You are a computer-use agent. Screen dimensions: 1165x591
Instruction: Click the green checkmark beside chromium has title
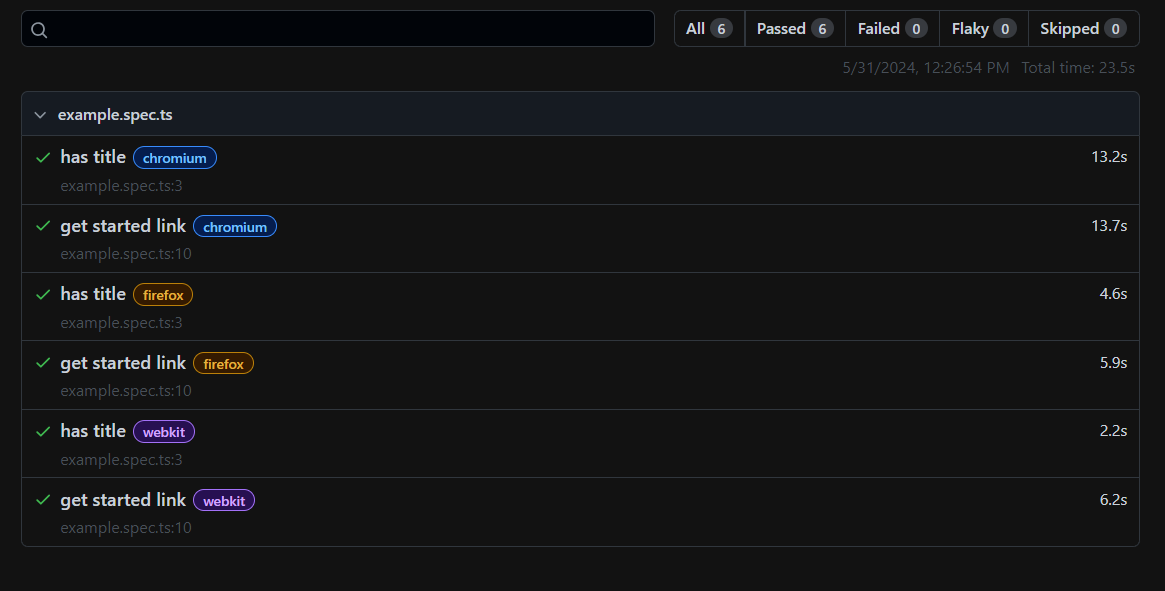point(43,158)
